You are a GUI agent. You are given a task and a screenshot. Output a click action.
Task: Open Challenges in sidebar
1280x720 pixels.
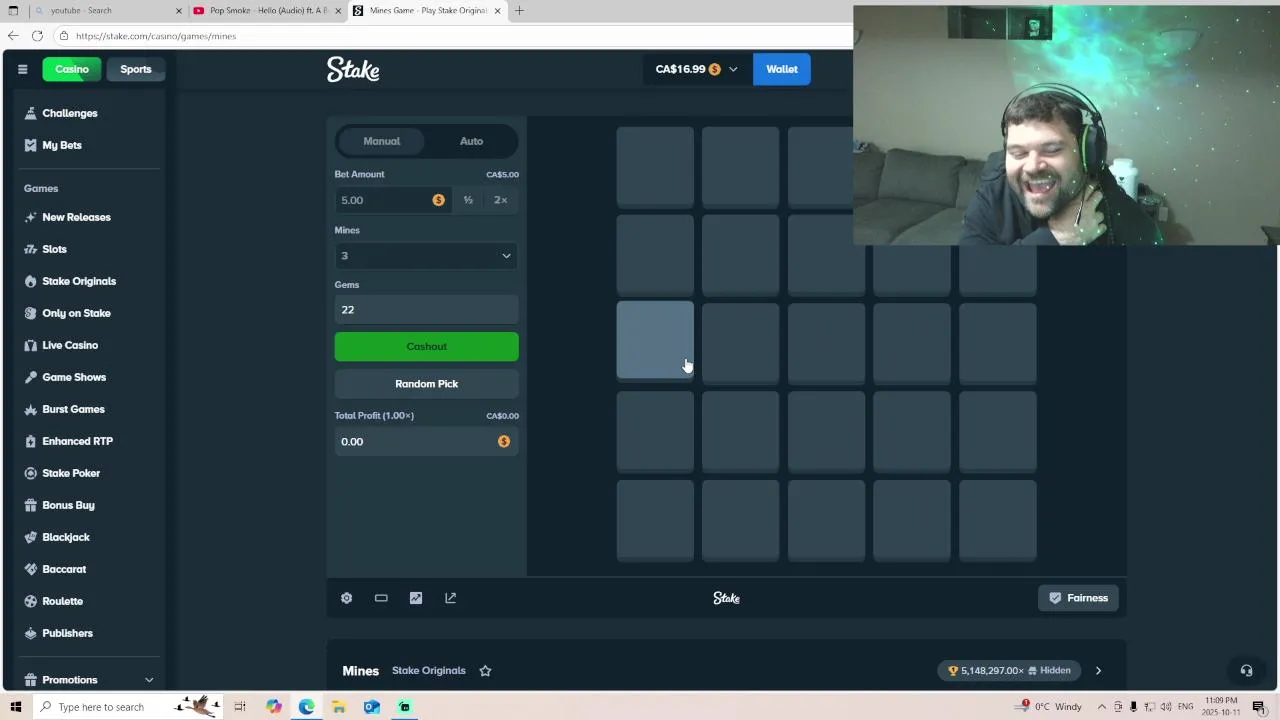point(69,113)
